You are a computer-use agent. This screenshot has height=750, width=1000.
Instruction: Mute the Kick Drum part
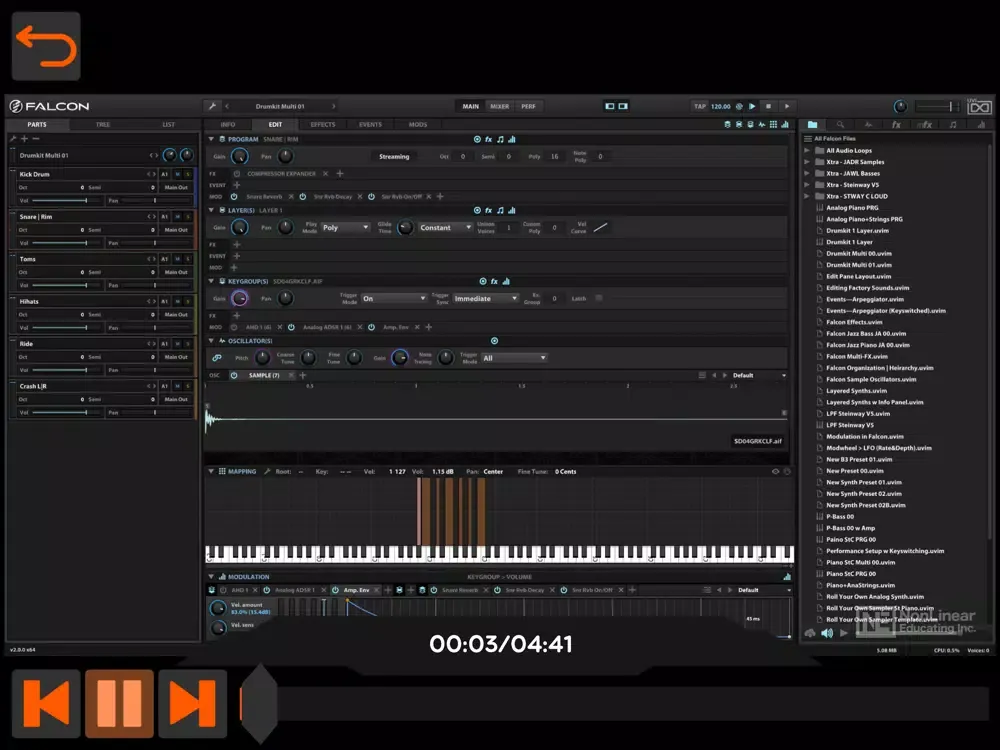178,174
